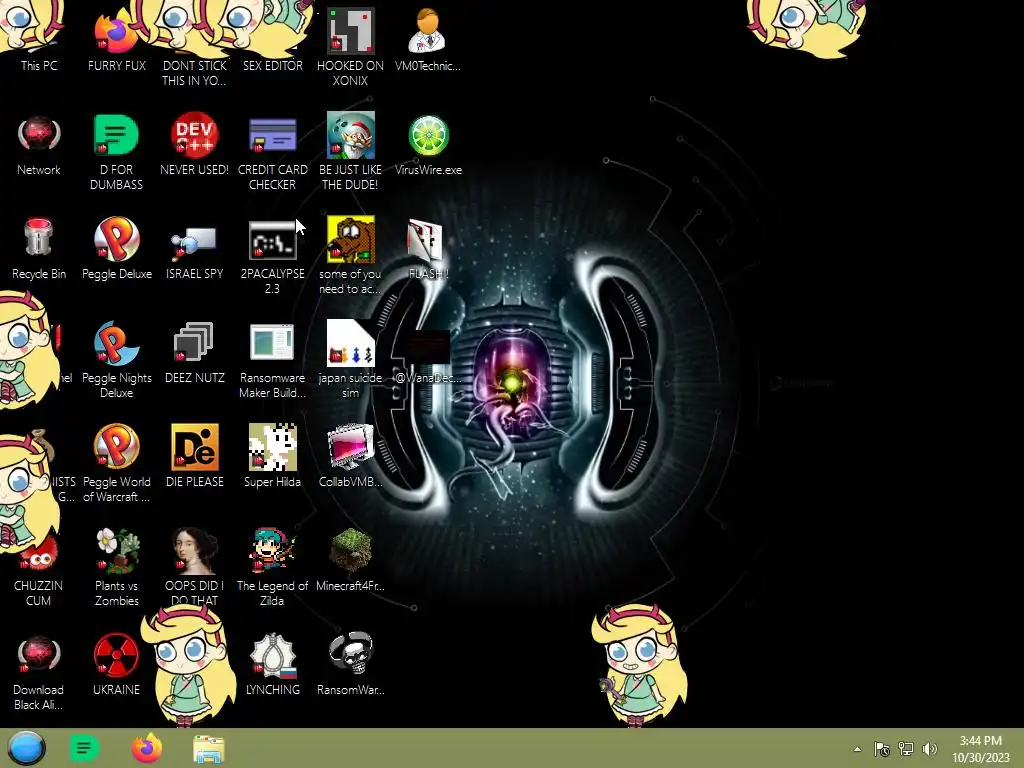Select the OOPS DID I DO THAT portrait icon

coord(194,568)
